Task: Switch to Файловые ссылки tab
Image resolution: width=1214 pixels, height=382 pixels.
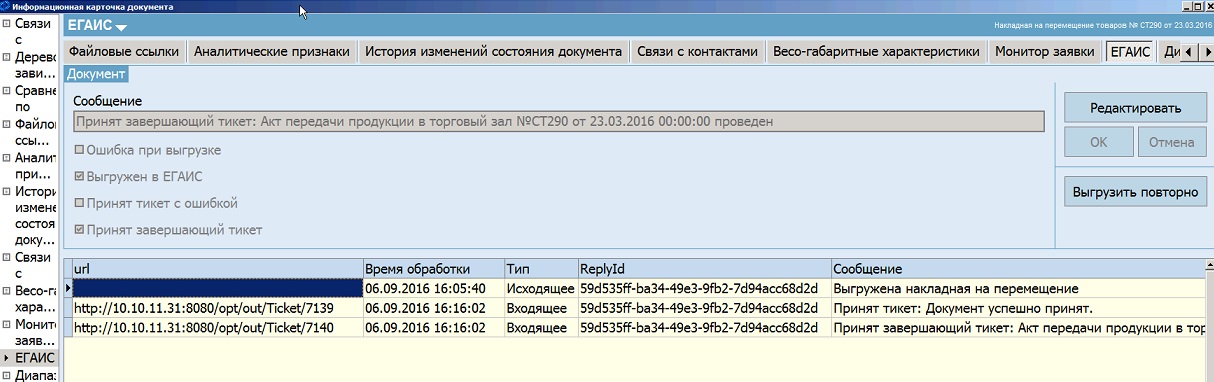Action: [124, 51]
